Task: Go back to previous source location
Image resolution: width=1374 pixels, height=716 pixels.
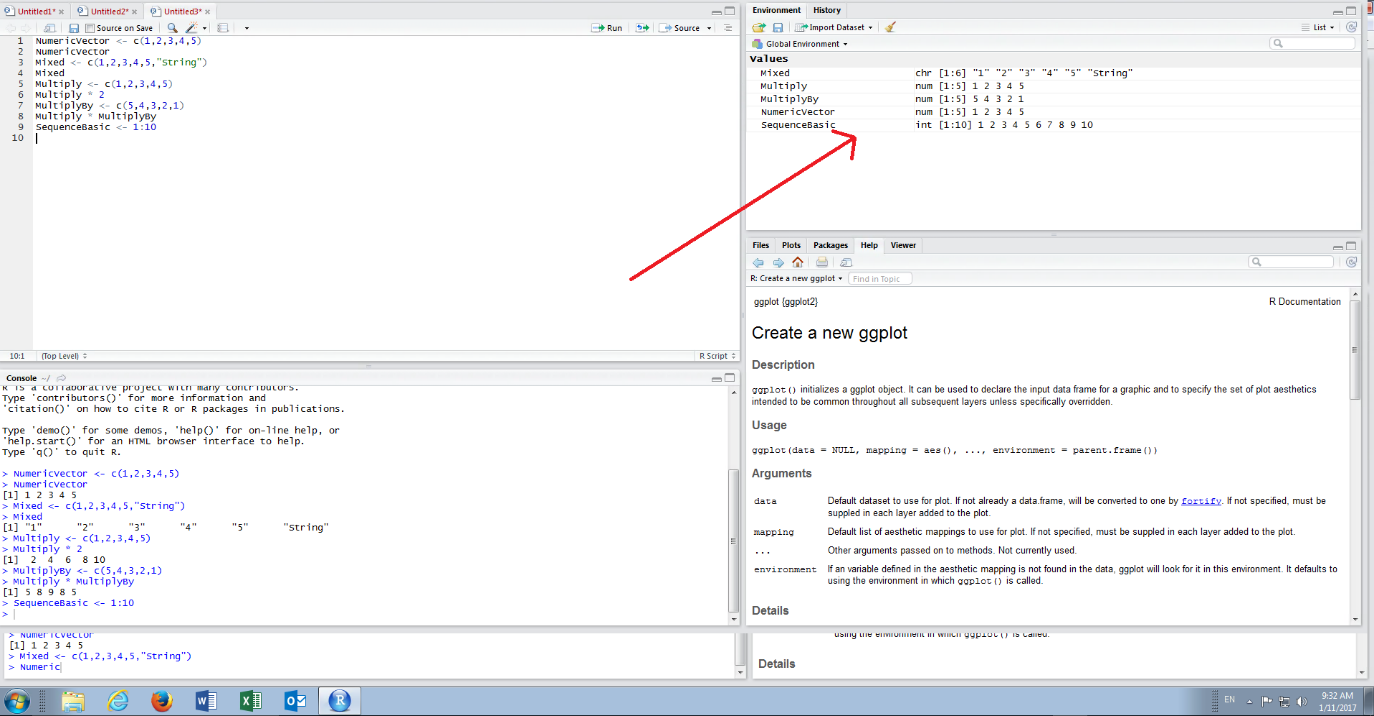Action: [x=10, y=28]
